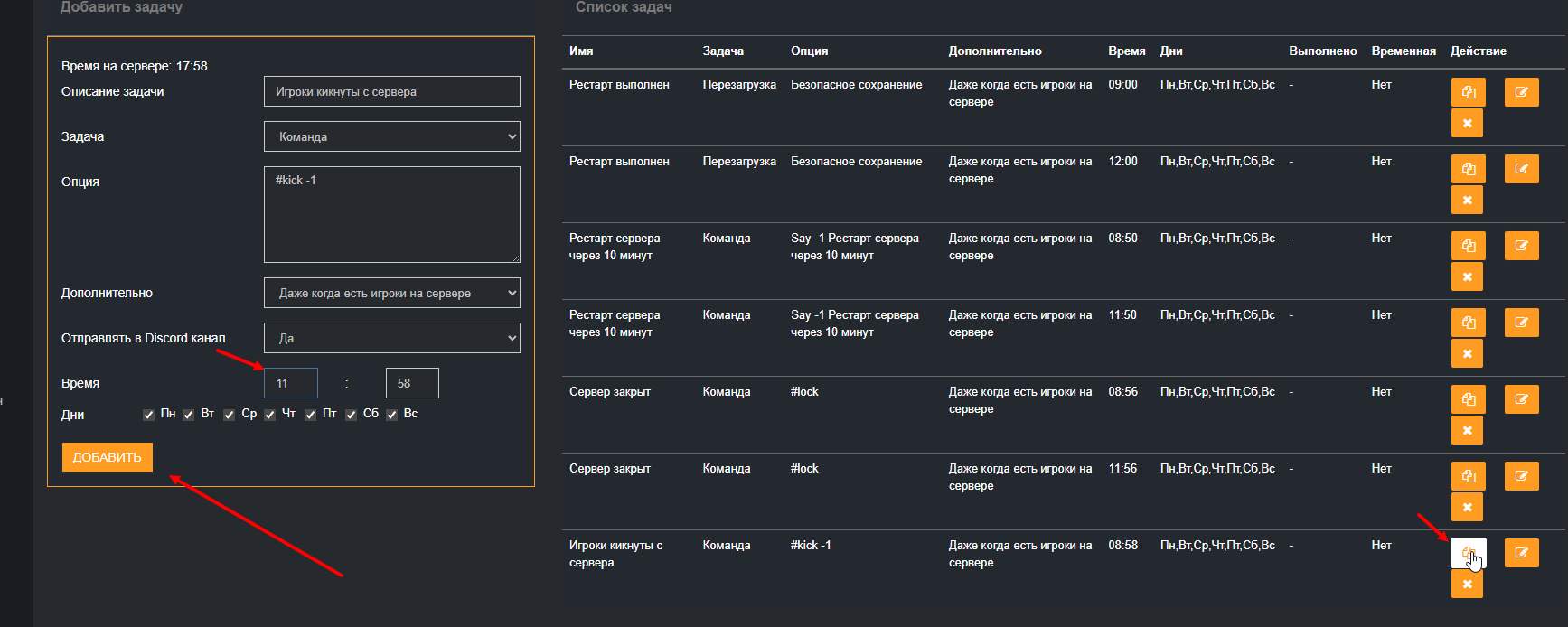1568x627 pixels.
Task: Copy the 'Игроки кикнуты с сервера' task
Action: click(x=1467, y=553)
